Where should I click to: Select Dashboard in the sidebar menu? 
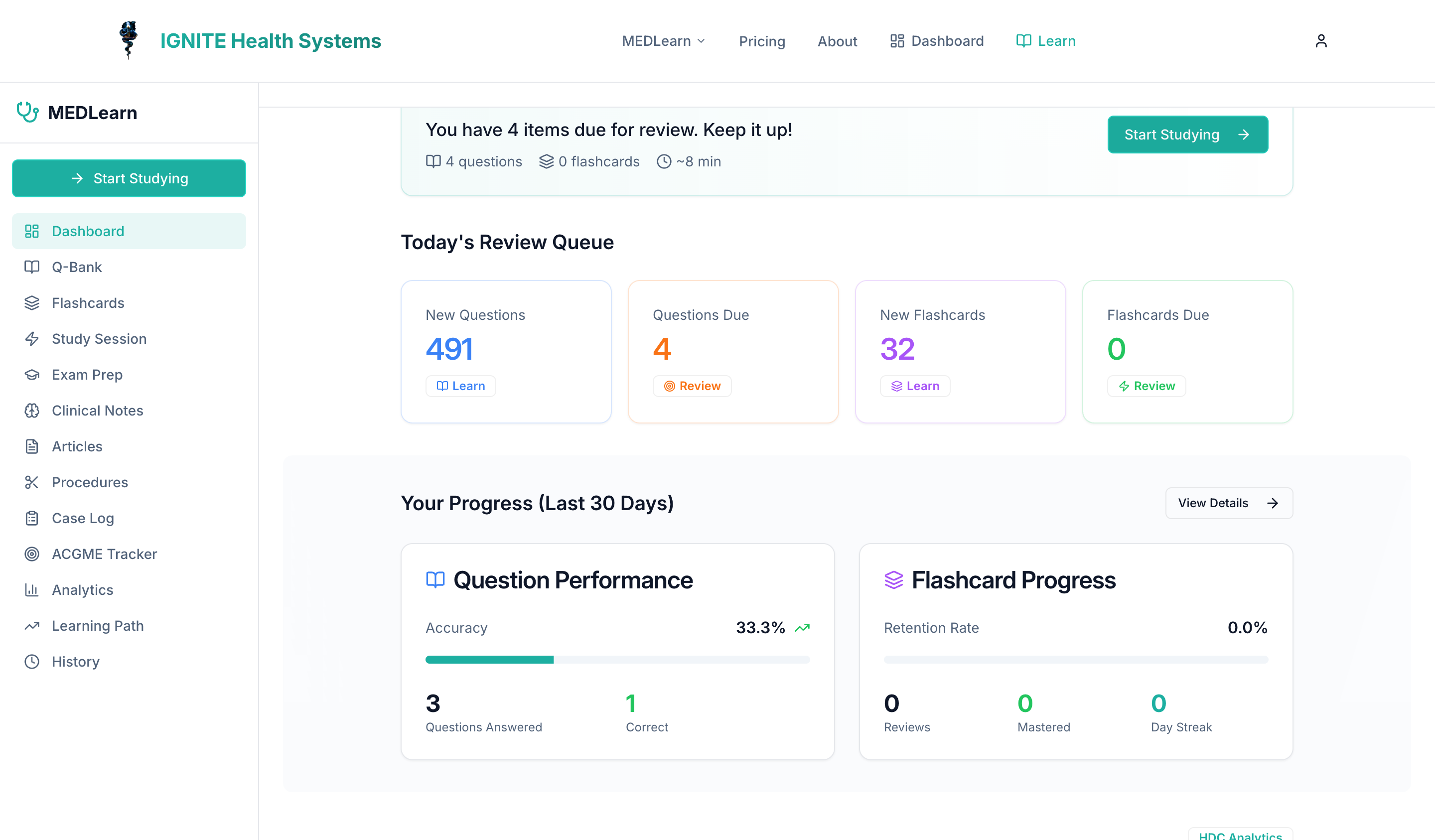[129, 231]
